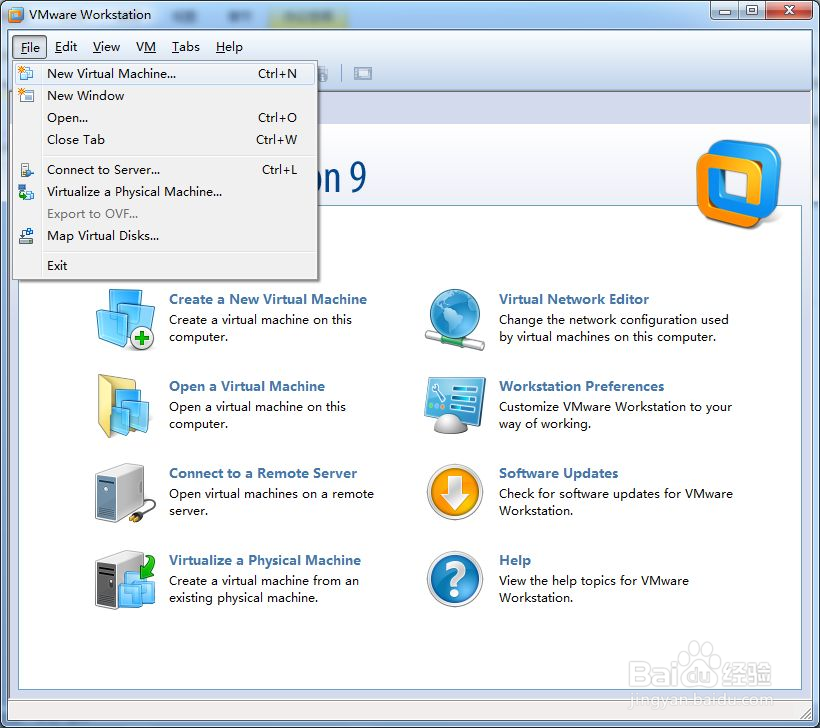Choose New Virtual Machine... from File menu
820x728 pixels.
point(165,74)
